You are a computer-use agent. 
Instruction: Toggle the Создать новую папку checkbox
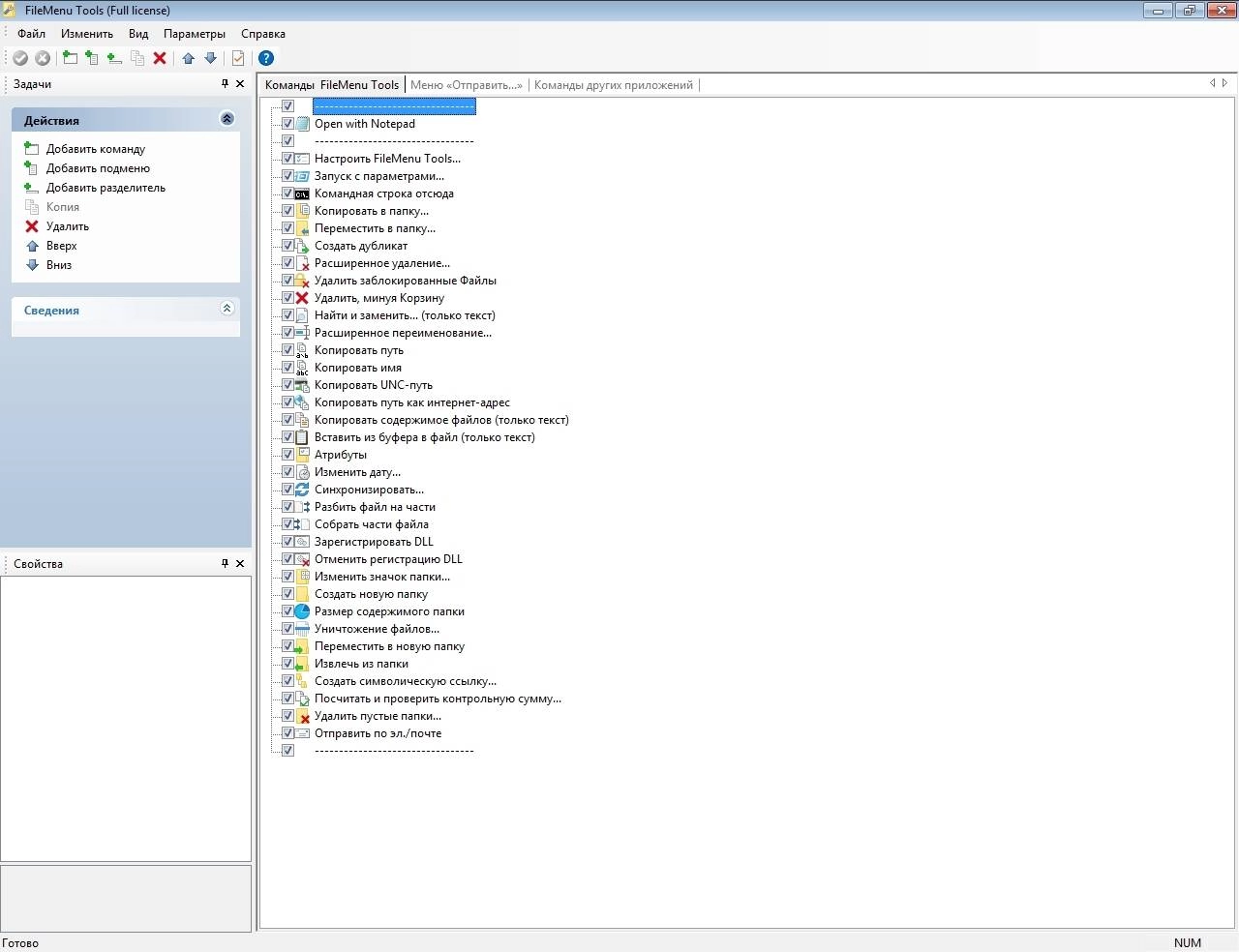click(x=287, y=594)
